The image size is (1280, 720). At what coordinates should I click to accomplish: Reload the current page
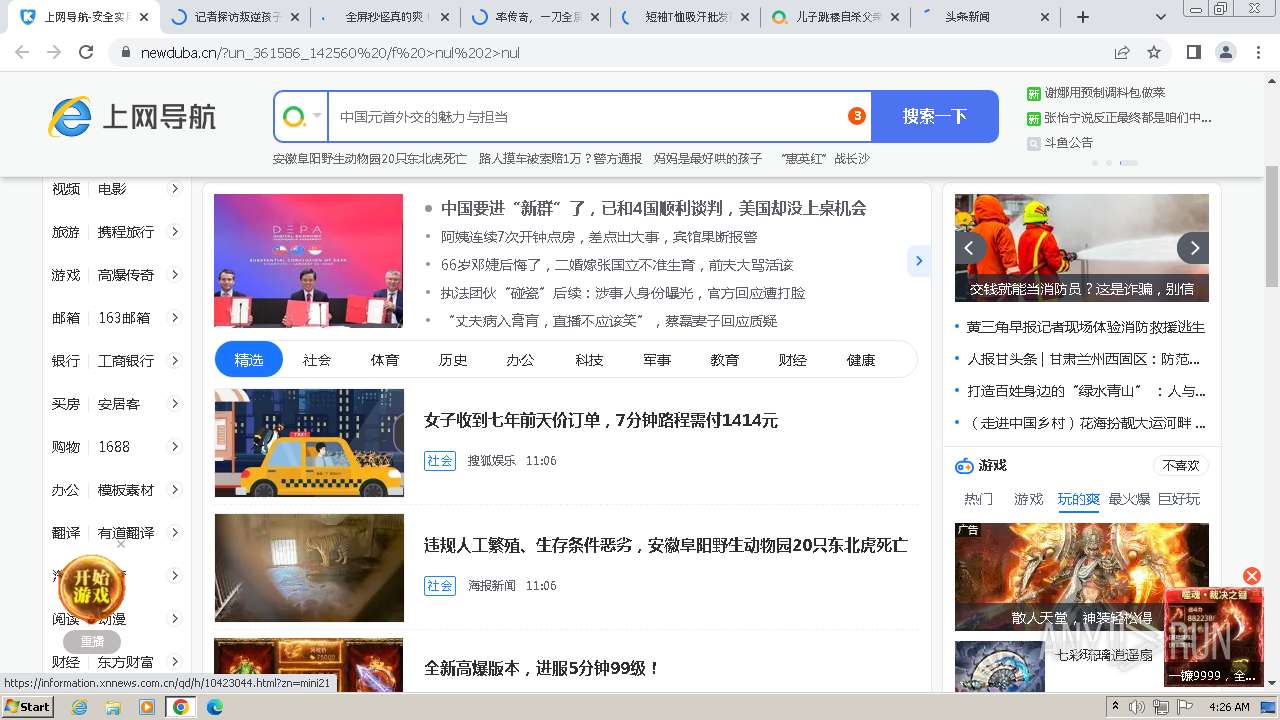point(86,52)
